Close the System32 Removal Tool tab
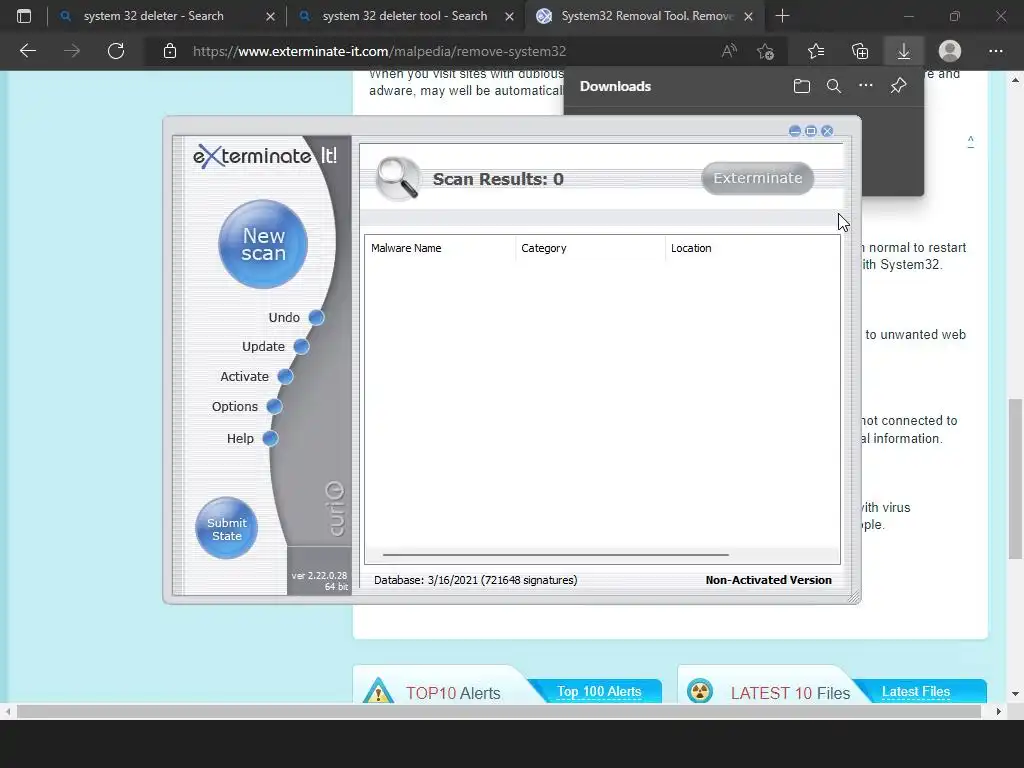Viewport: 1024px width, 768px height. click(748, 16)
